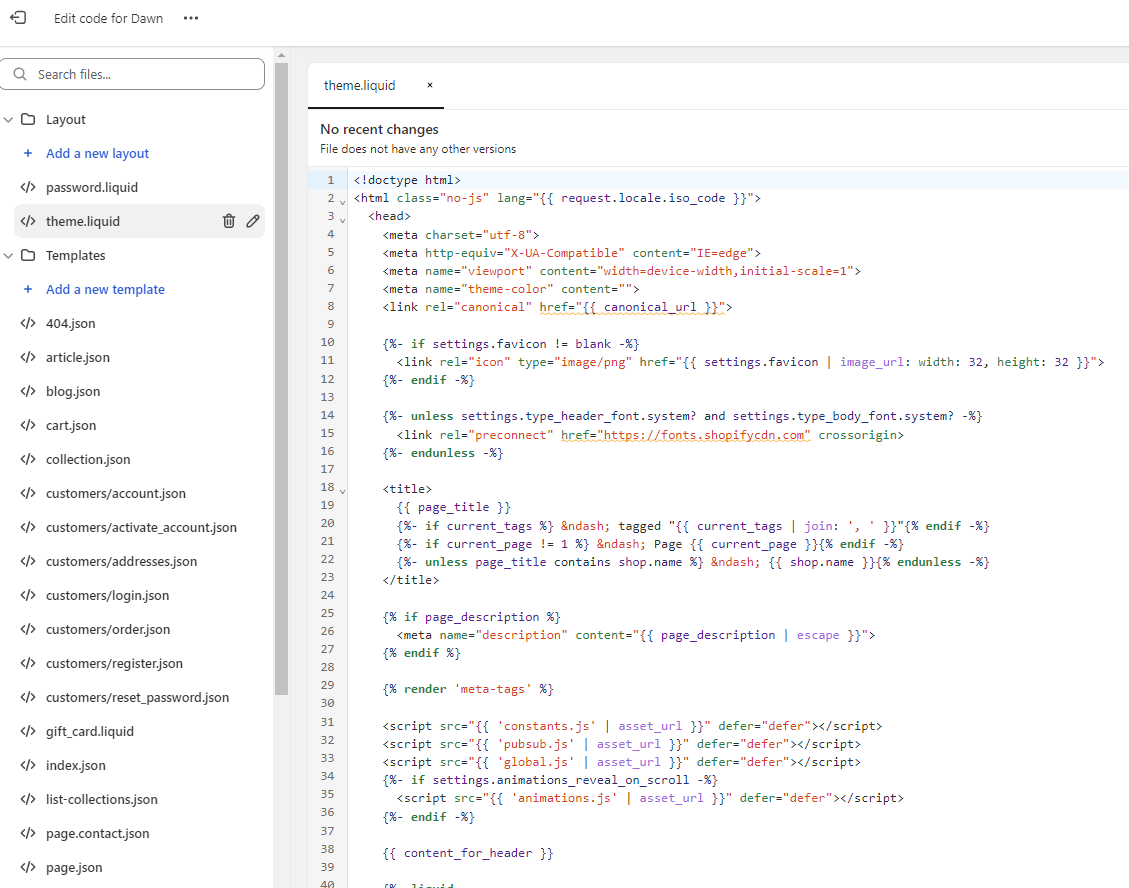Click the code icon beside gift_card.liquid
The image size is (1129, 888).
[x=28, y=731]
